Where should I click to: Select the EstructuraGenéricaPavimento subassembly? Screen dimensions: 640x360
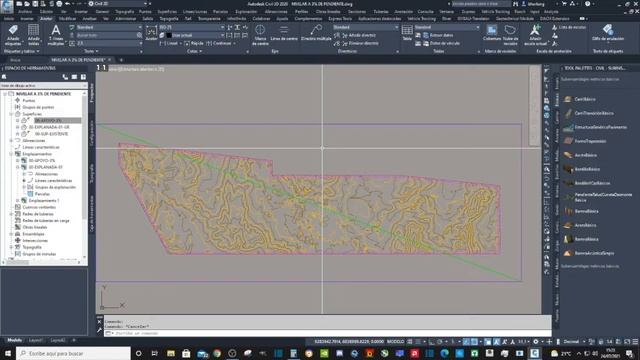[x=596, y=127]
